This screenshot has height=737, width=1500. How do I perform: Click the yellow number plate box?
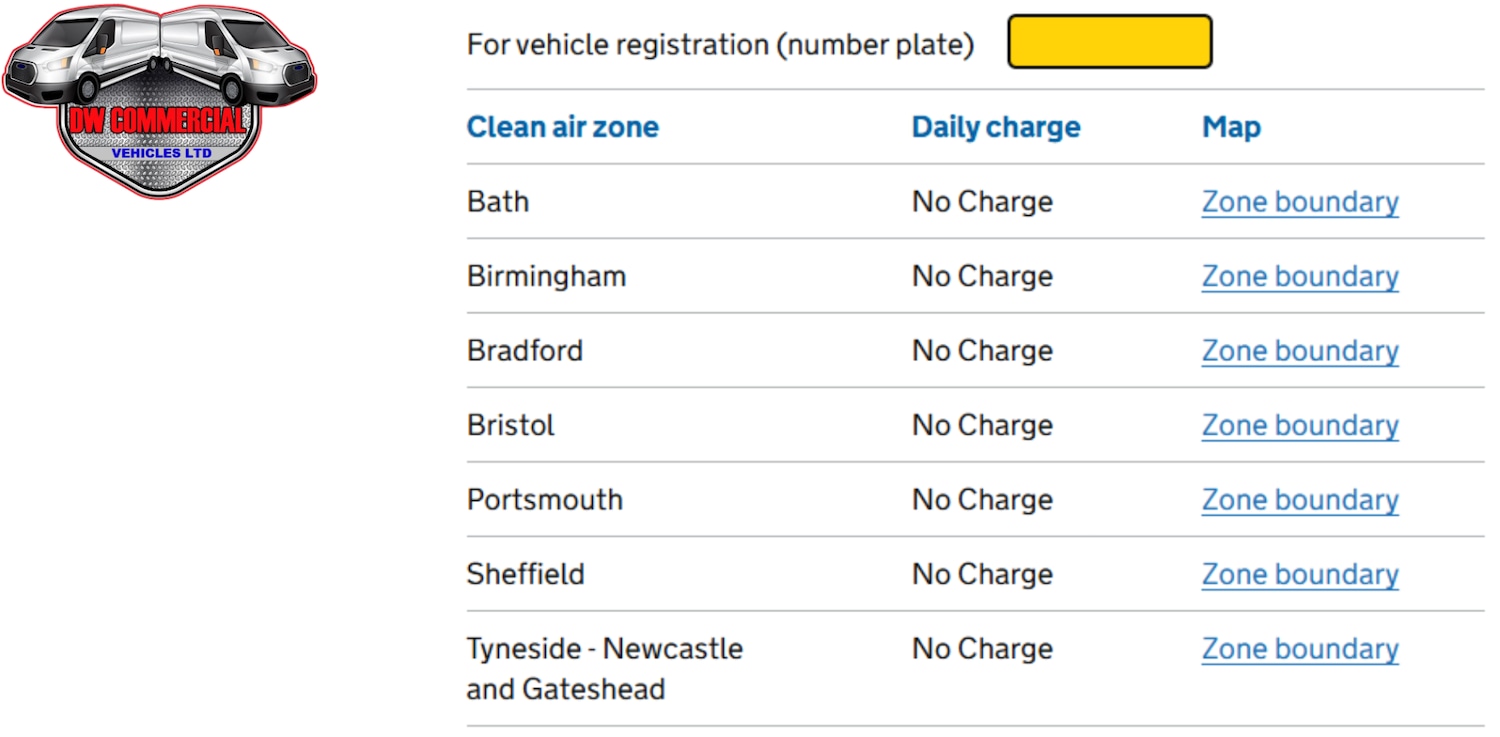1109,42
